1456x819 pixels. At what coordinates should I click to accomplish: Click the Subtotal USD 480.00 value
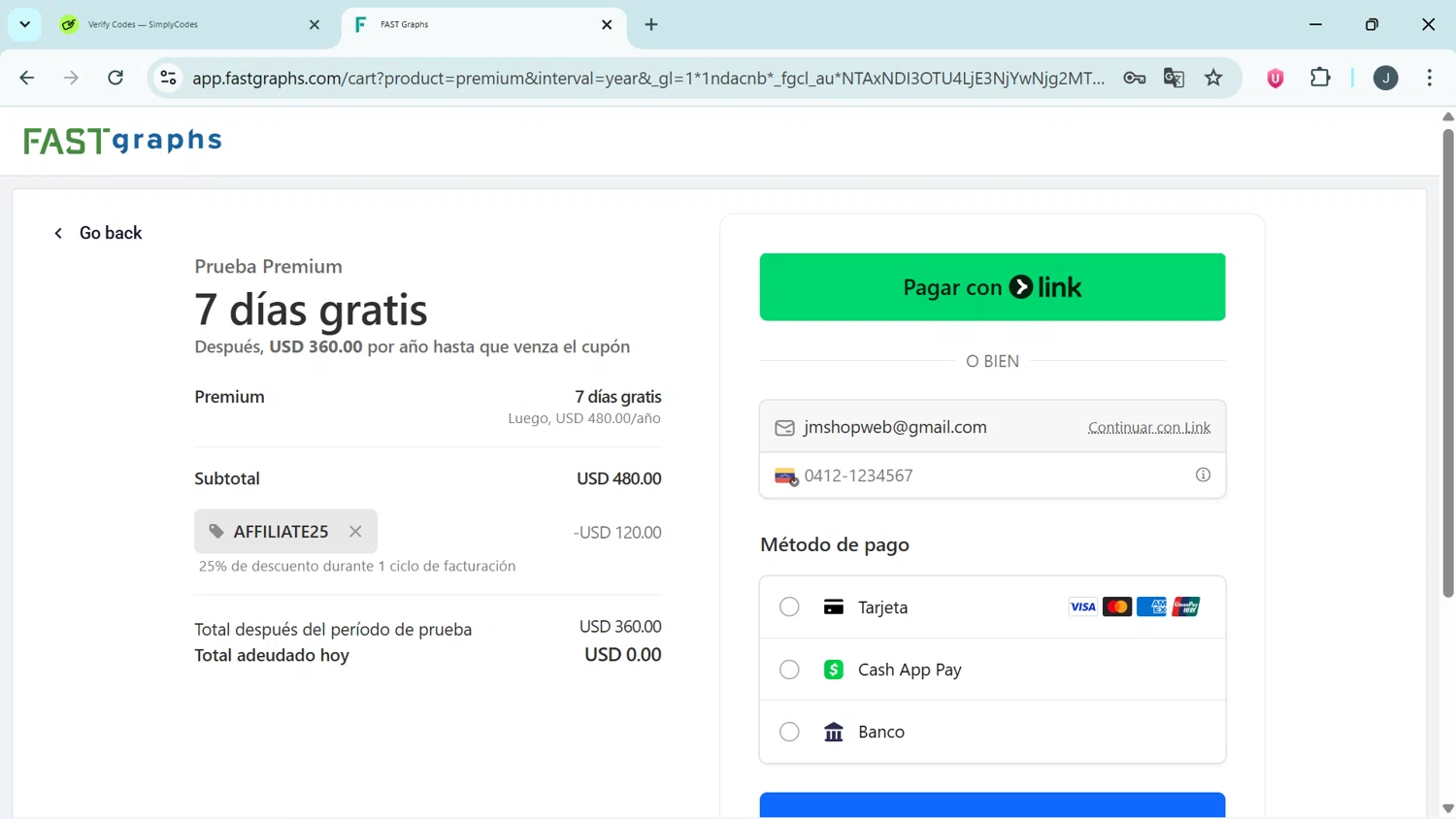point(618,478)
